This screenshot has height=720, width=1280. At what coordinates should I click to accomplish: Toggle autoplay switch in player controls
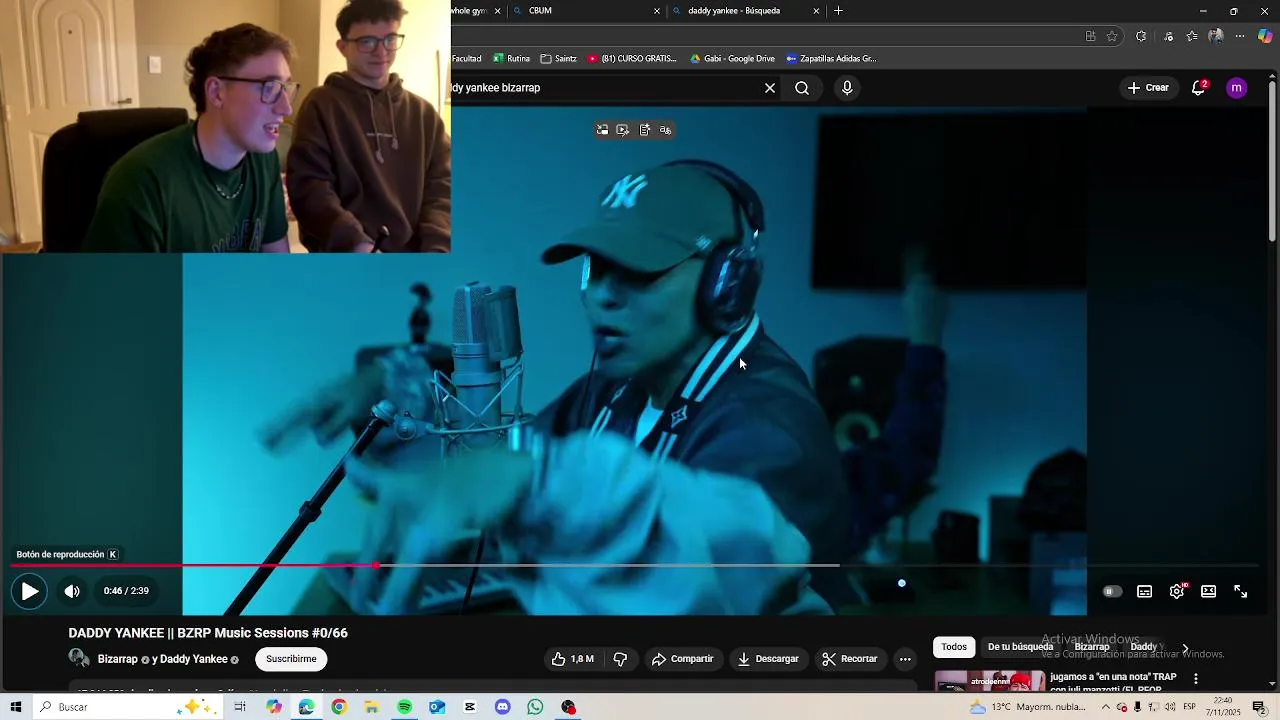pos(1111,592)
